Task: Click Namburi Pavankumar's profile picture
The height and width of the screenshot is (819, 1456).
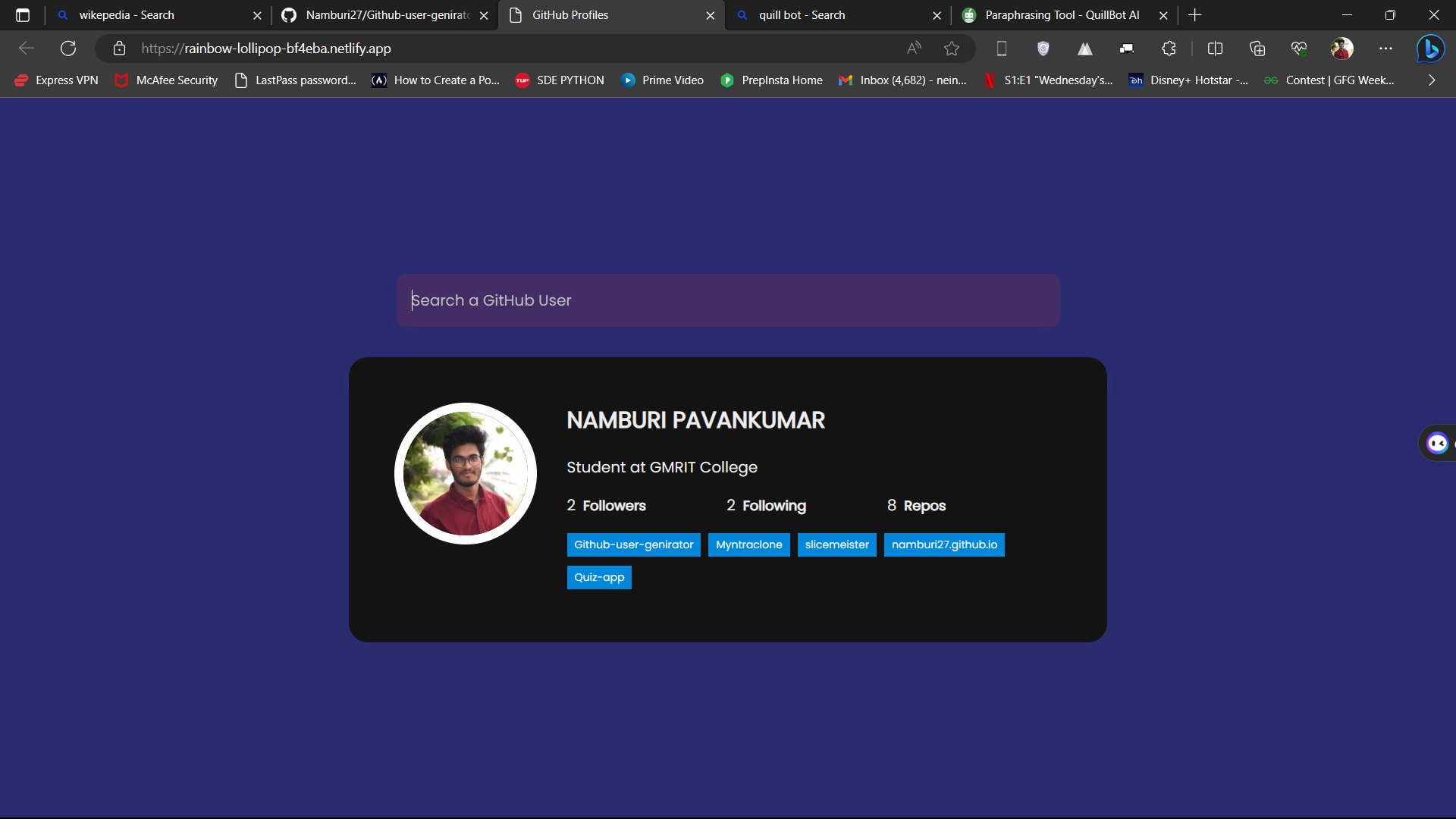Action: (465, 473)
